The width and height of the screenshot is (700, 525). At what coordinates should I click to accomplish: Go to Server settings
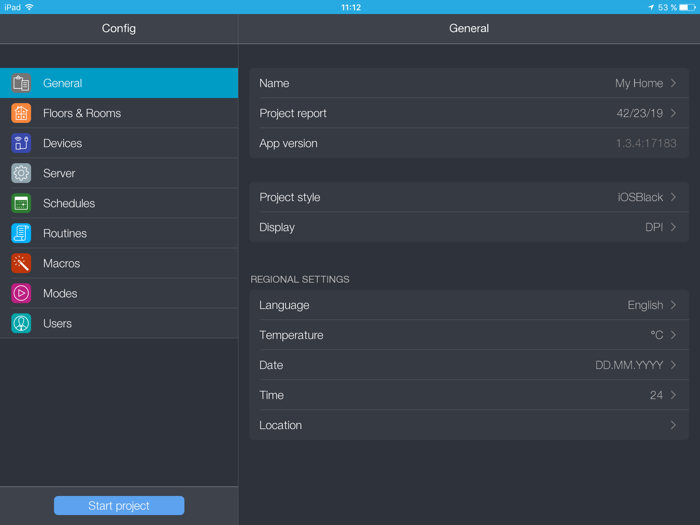(x=119, y=173)
